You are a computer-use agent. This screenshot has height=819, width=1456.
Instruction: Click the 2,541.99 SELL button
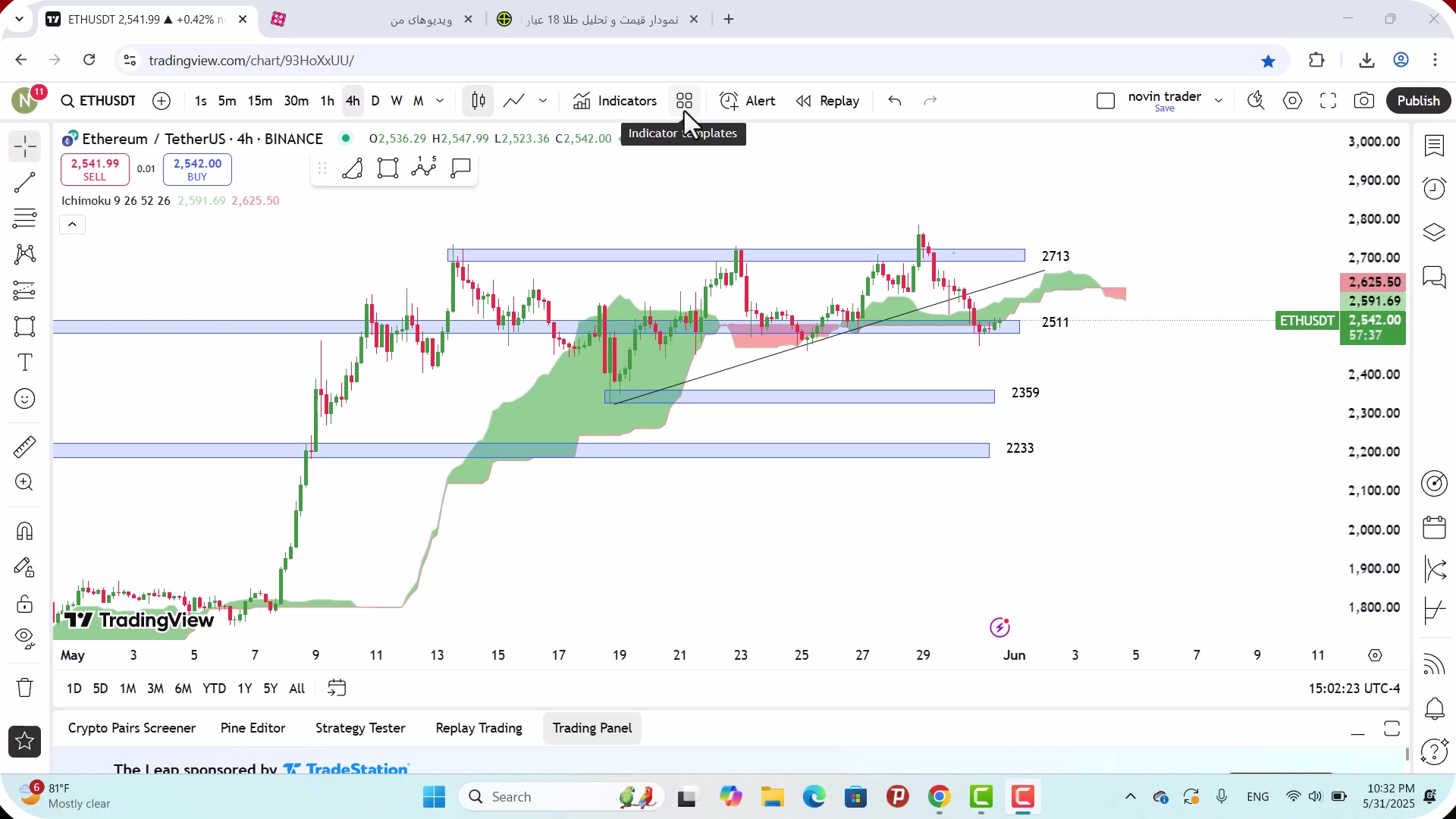pos(95,169)
